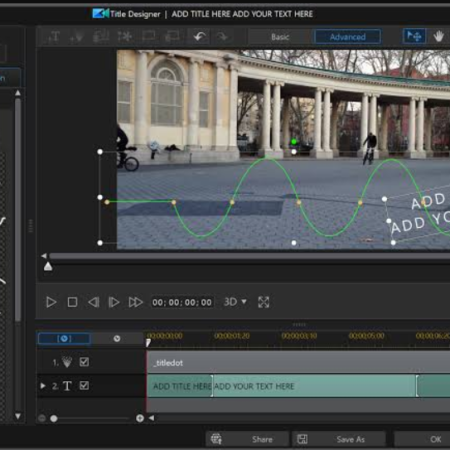Click the timeline zoom slider handle
This screenshot has height=450, width=450.
click(x=54, y=418)
